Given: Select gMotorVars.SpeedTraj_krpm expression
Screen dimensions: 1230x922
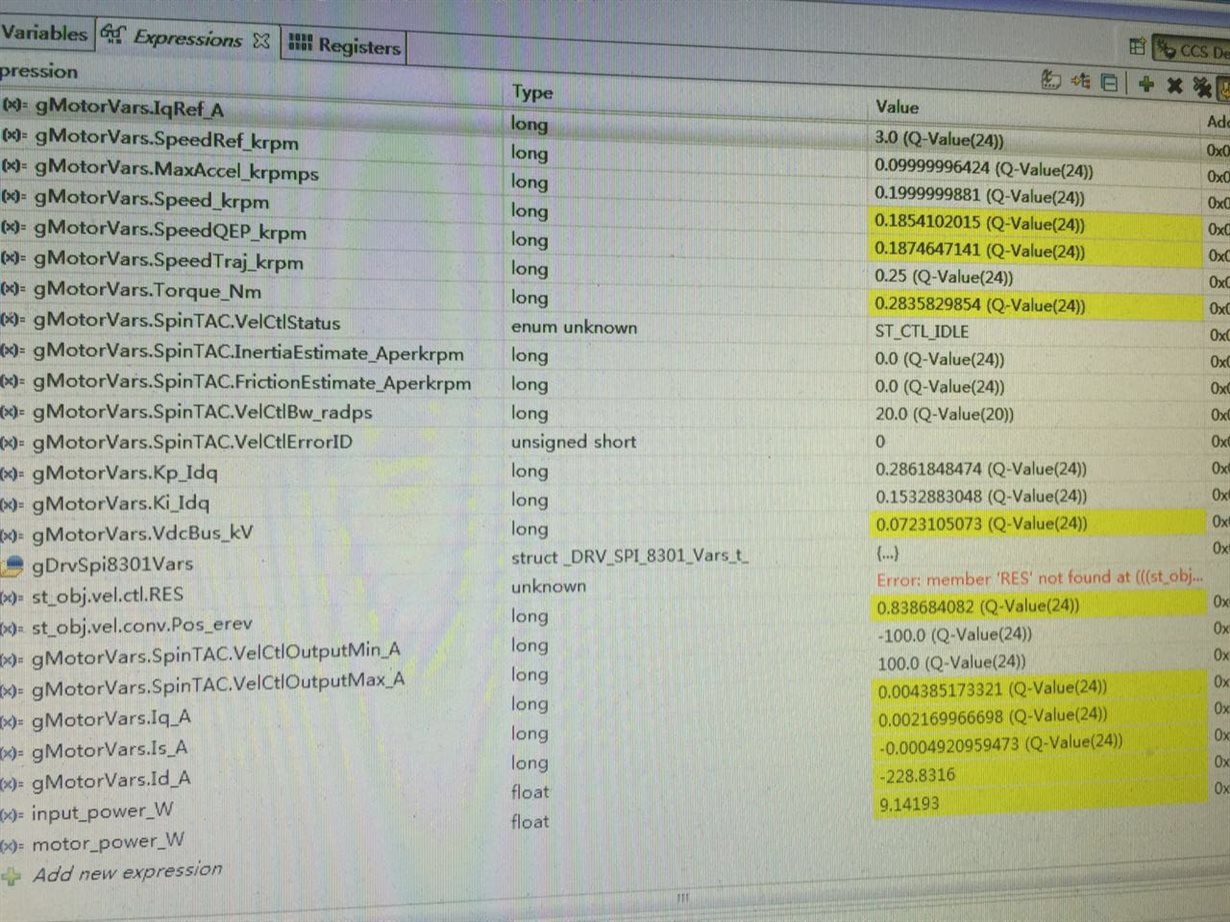Looking at the screenshot, I should pos(168,262).
